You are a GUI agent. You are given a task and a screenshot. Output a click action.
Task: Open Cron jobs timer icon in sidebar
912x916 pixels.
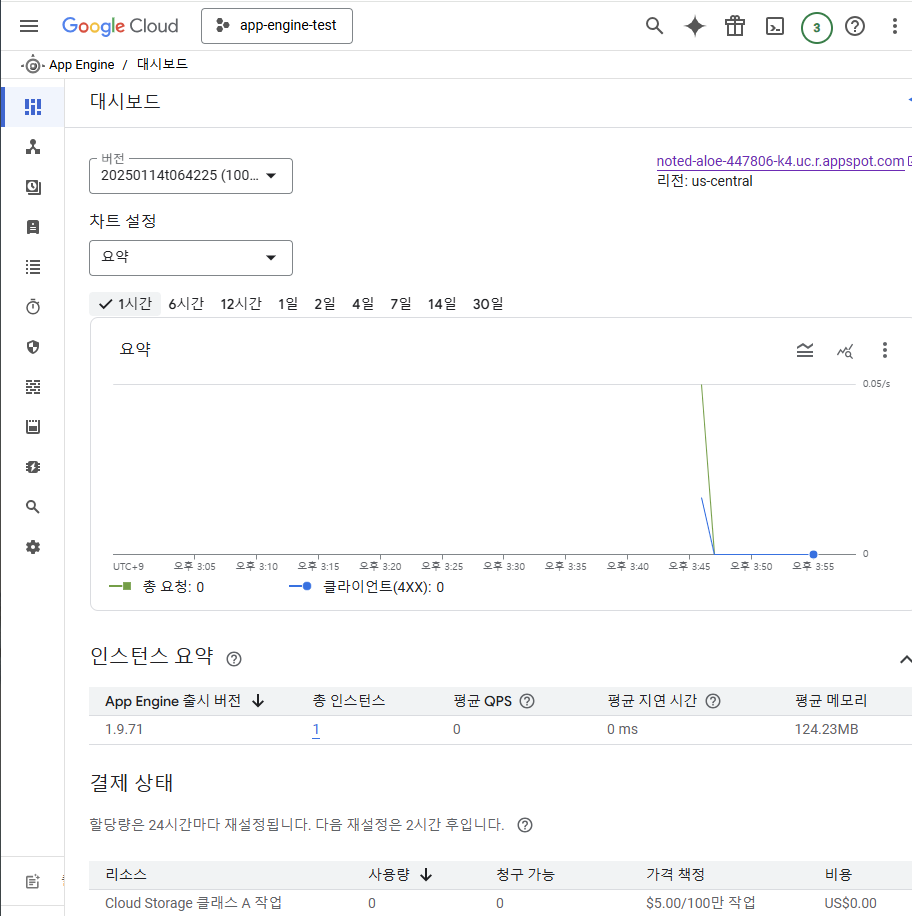[x=33, y=307]
